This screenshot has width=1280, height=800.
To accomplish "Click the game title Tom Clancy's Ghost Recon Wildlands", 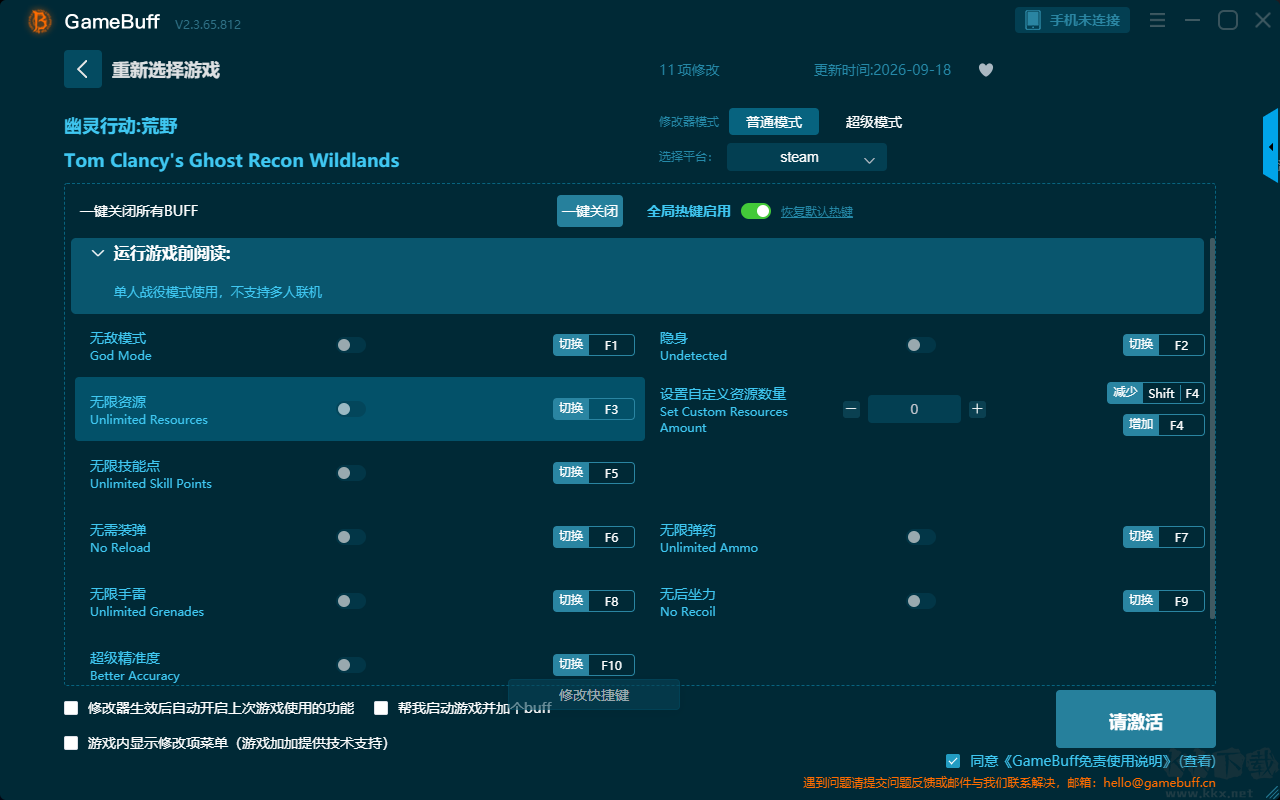I will (232, 160).
